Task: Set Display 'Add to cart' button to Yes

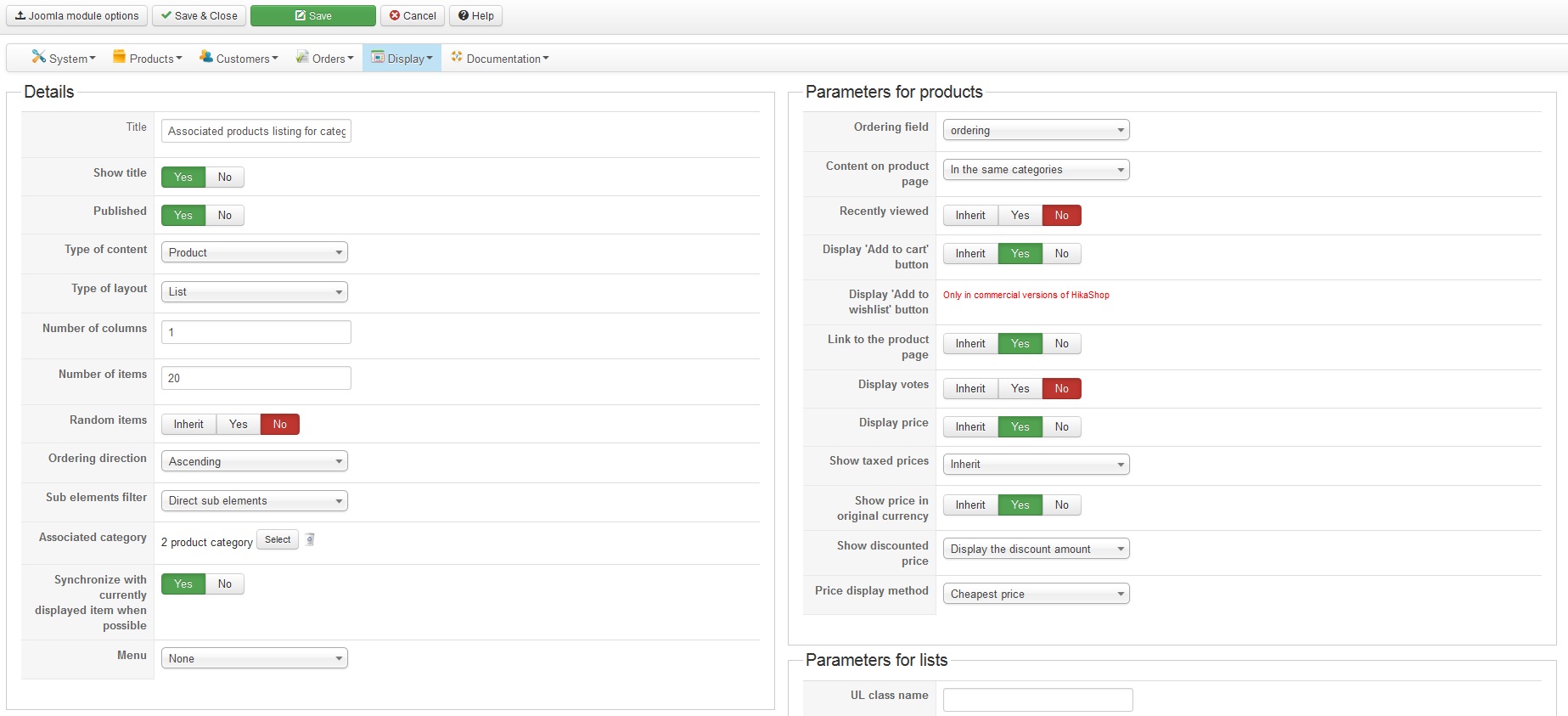Action: [1020, 253]
